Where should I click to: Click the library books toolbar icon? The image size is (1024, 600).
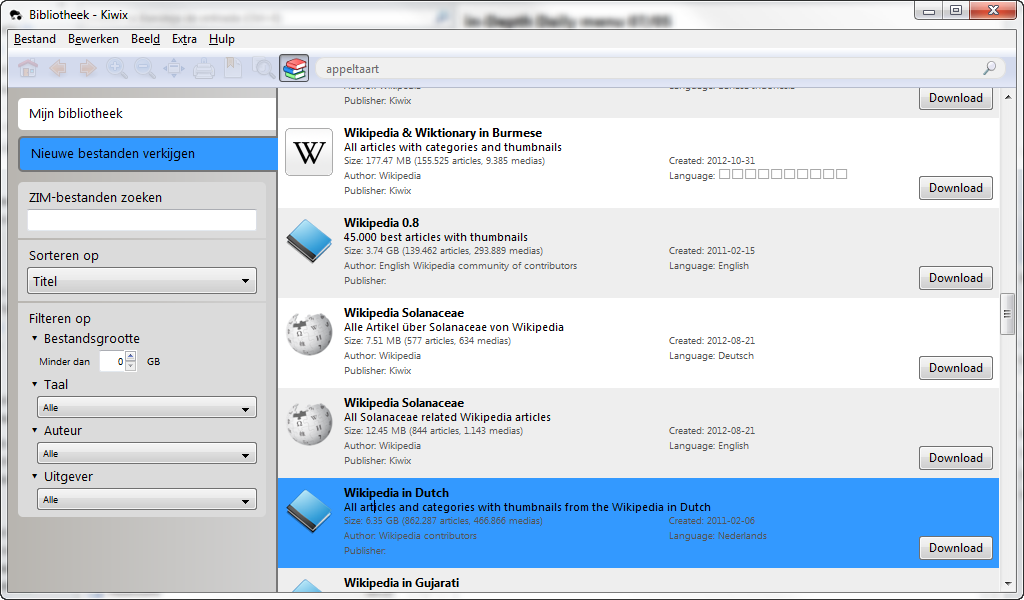pyautogui.click(x=294, y=68)
